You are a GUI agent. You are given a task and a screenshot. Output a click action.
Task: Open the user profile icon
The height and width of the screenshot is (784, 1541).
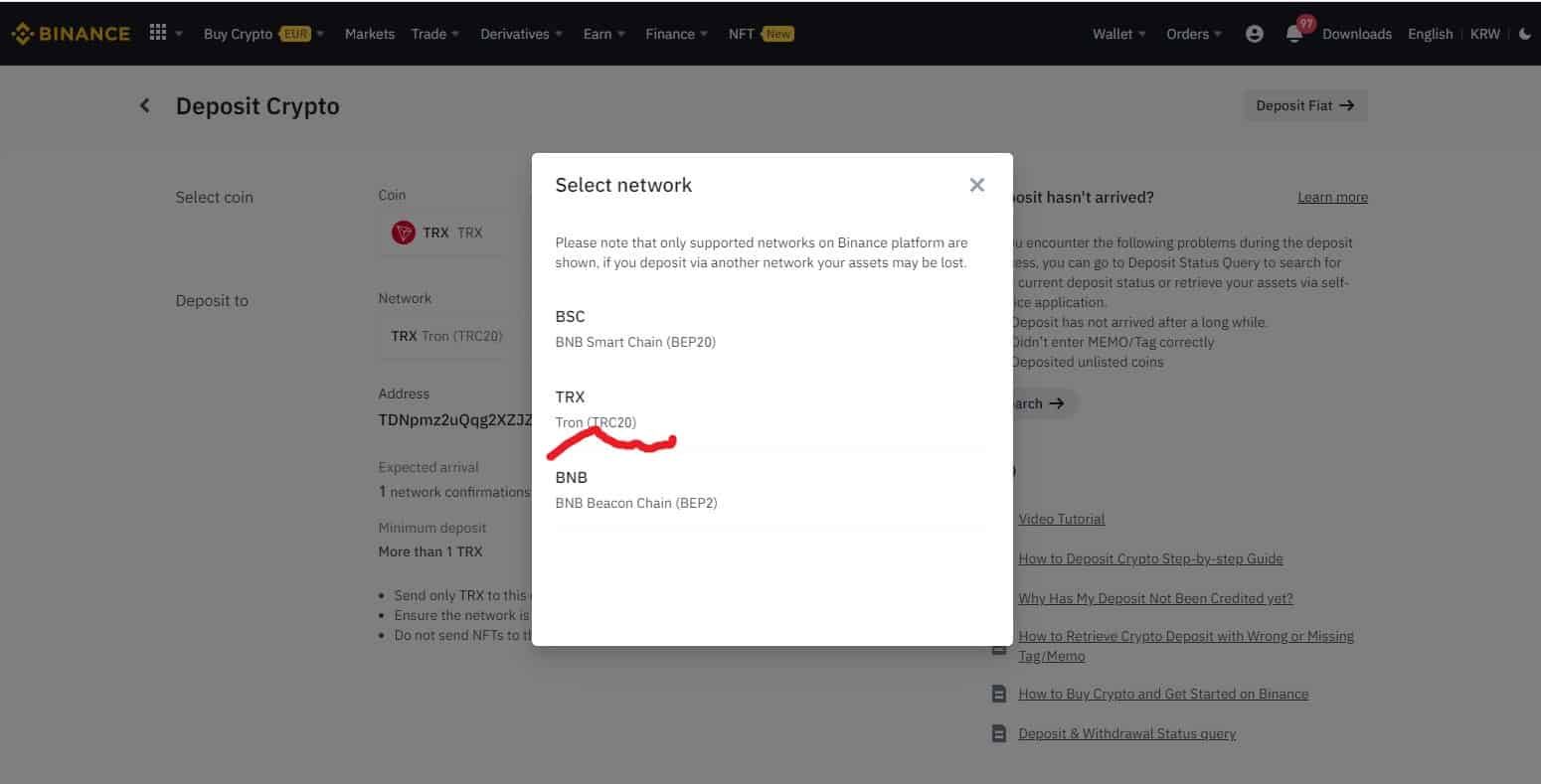[x=1254, y=34]
